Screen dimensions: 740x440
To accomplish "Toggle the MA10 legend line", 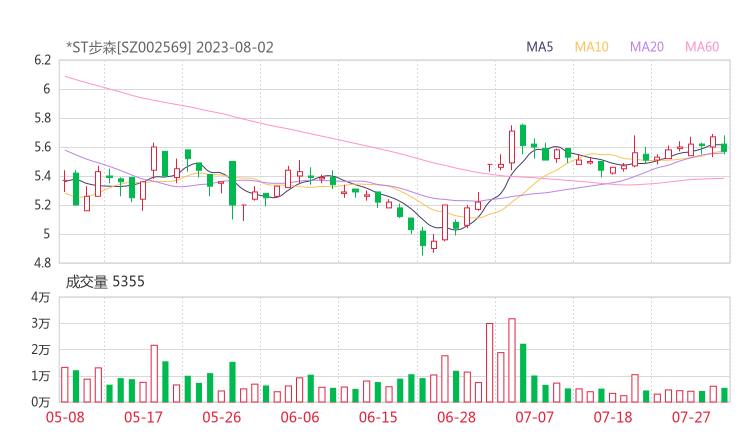I will tap(591, 47).
